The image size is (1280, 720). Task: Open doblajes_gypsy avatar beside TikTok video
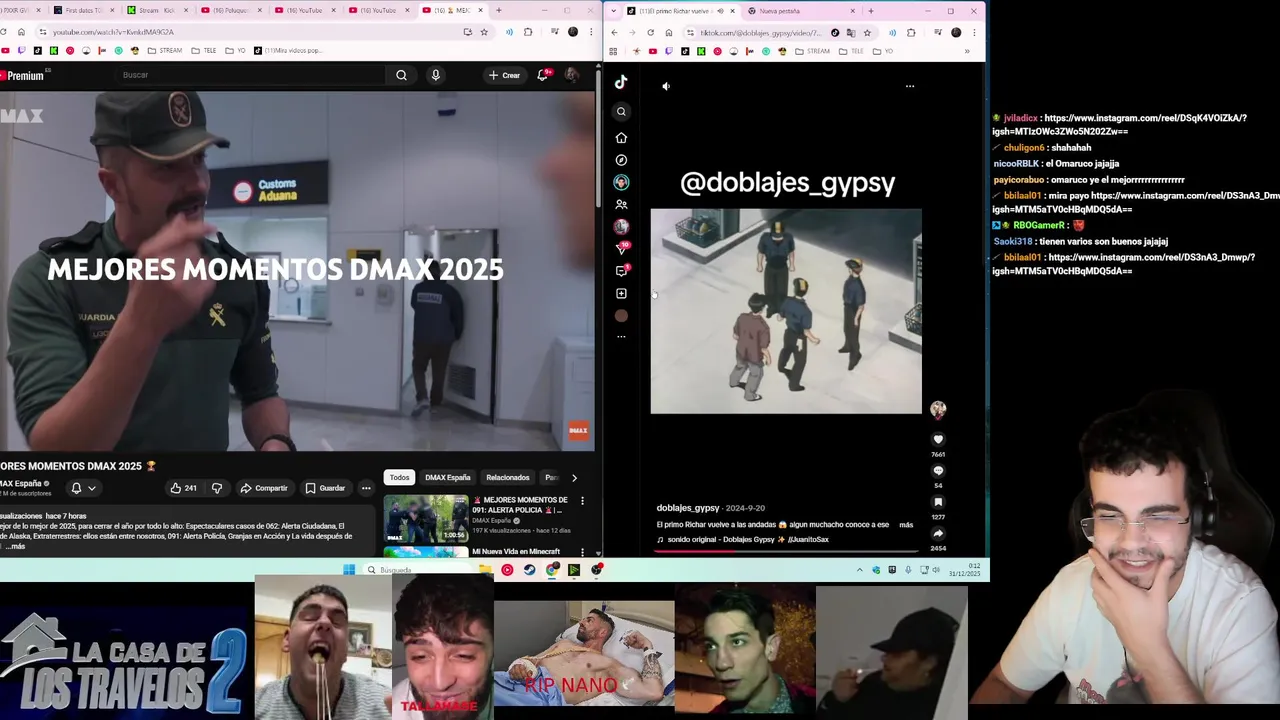pos(938,409)
